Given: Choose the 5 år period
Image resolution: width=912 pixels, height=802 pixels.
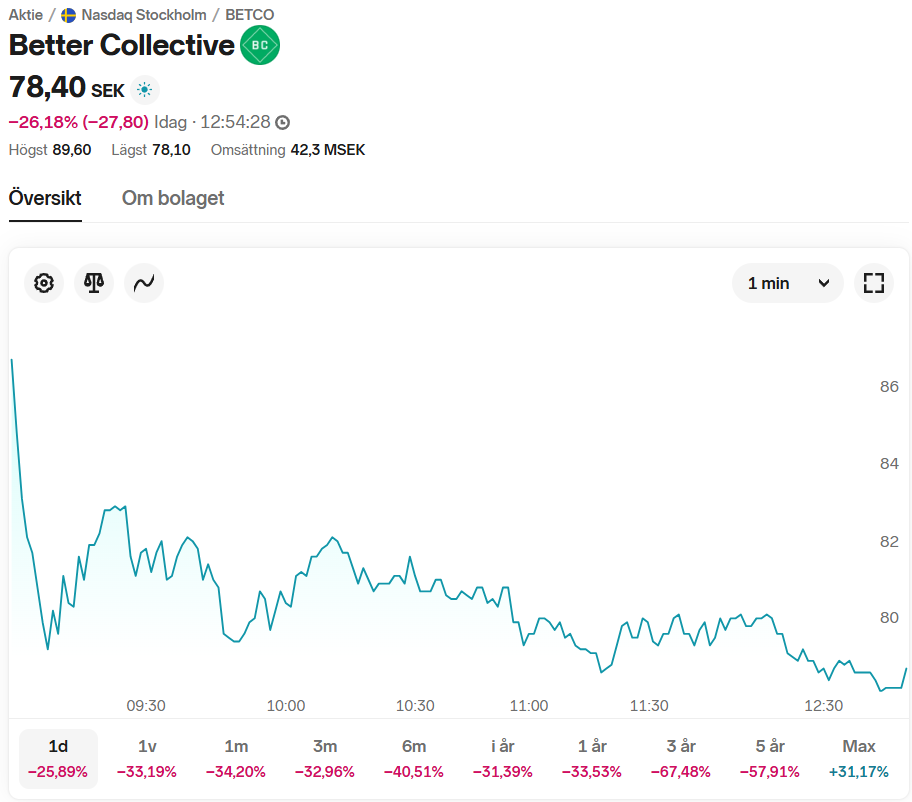Looking at the screenshot, I should (770, 758).
